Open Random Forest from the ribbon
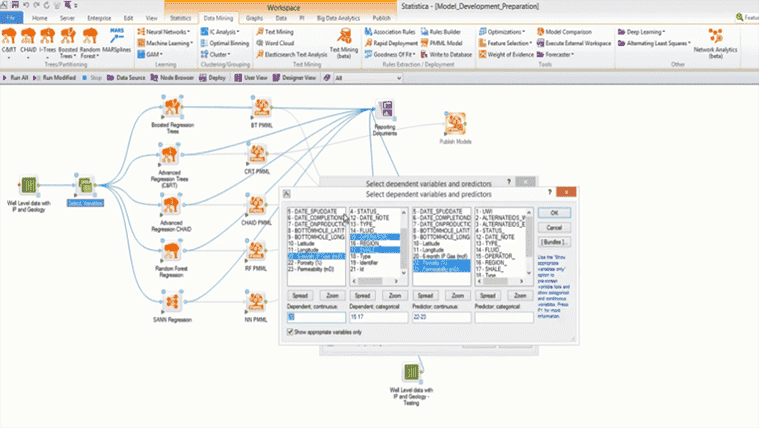 [x=90, y=43]
